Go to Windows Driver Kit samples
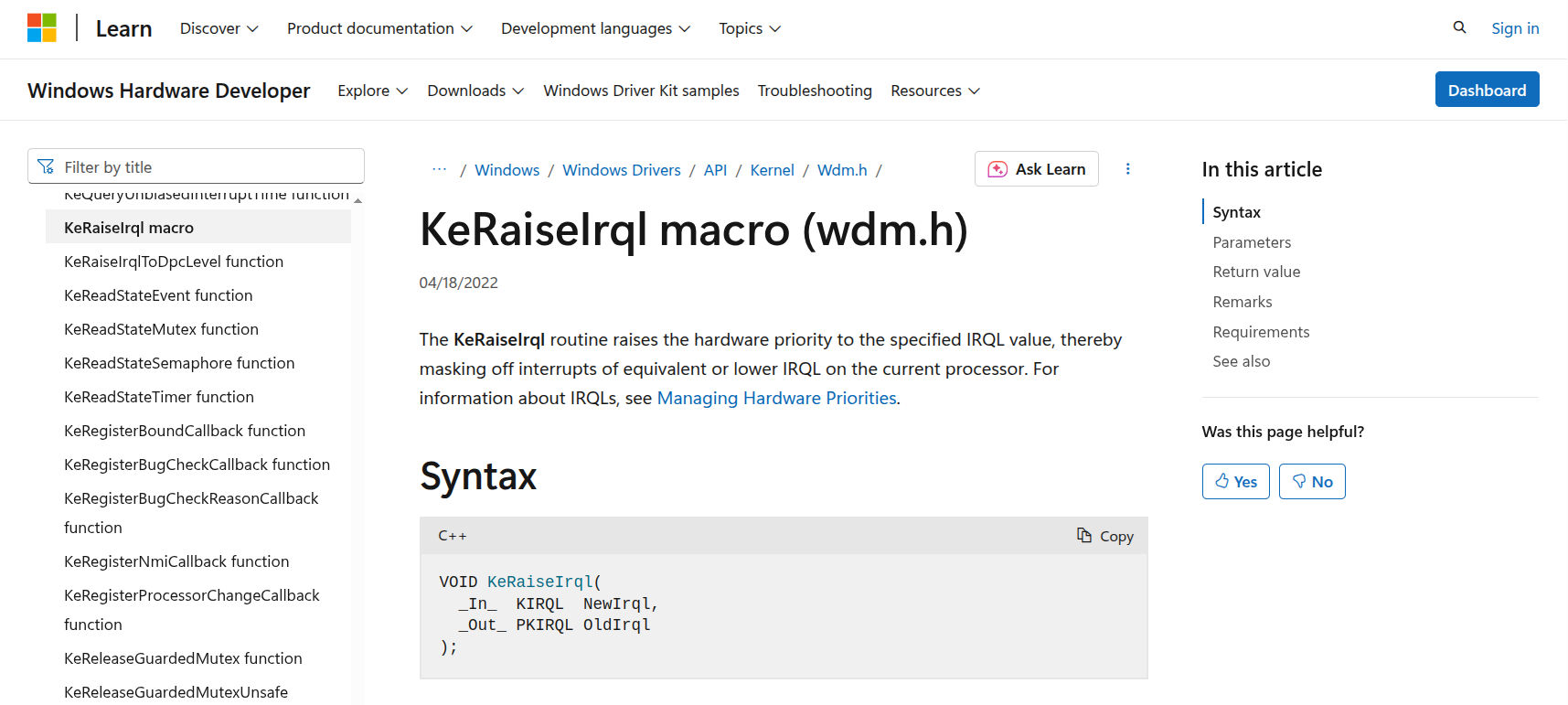This screenshot has width=1568, height=705. pyautogui.click(x=641, y=91)
